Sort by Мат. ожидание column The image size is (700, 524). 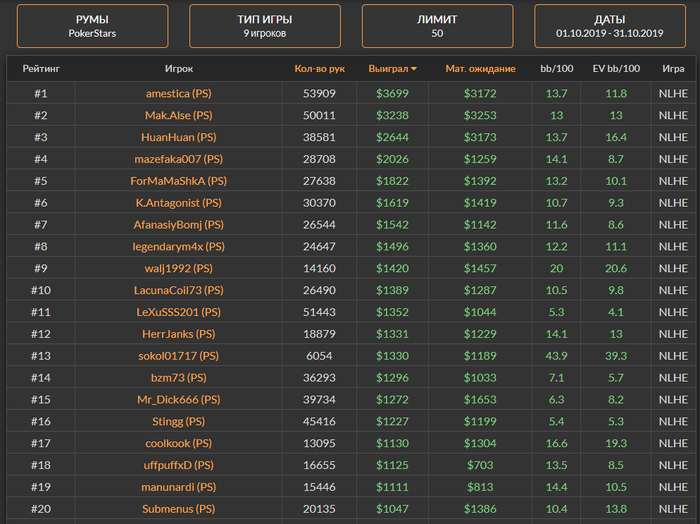(x=480, y=69)
